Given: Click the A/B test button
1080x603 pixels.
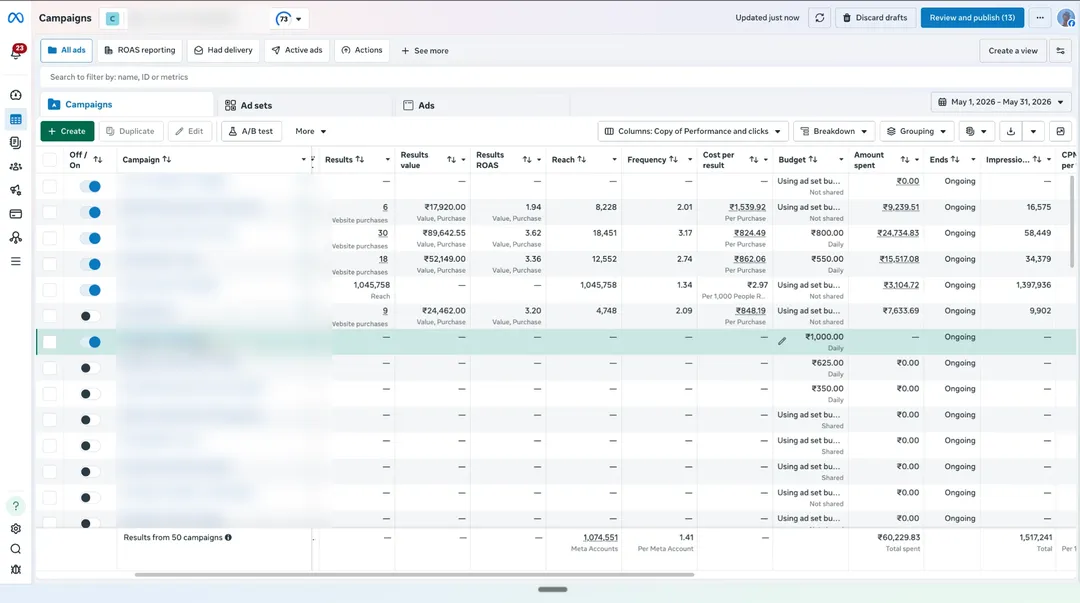Looking at the screenshot, I should 251,131.
